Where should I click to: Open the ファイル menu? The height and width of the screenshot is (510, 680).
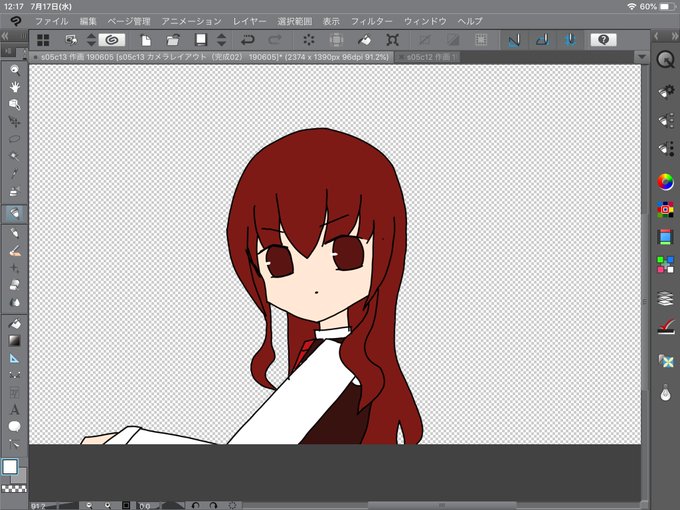[52, 21]
